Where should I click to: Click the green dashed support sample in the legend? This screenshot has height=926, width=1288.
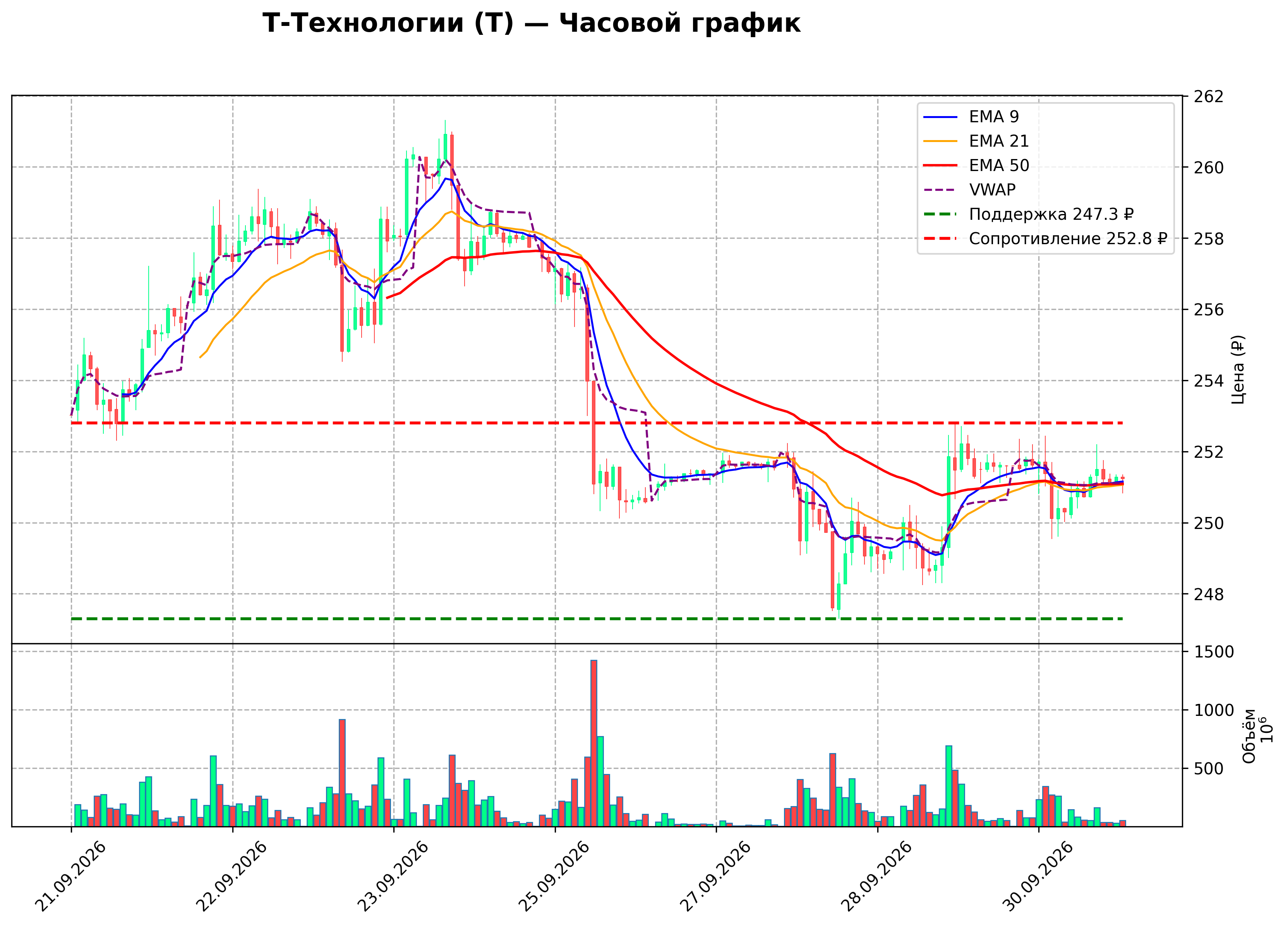(940, 215)
